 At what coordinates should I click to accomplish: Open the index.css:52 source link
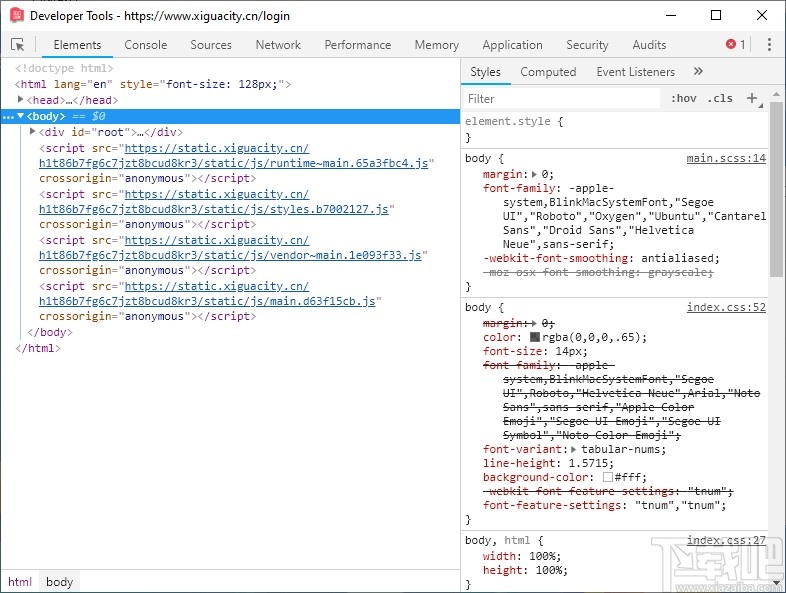(x=725, y=308)
